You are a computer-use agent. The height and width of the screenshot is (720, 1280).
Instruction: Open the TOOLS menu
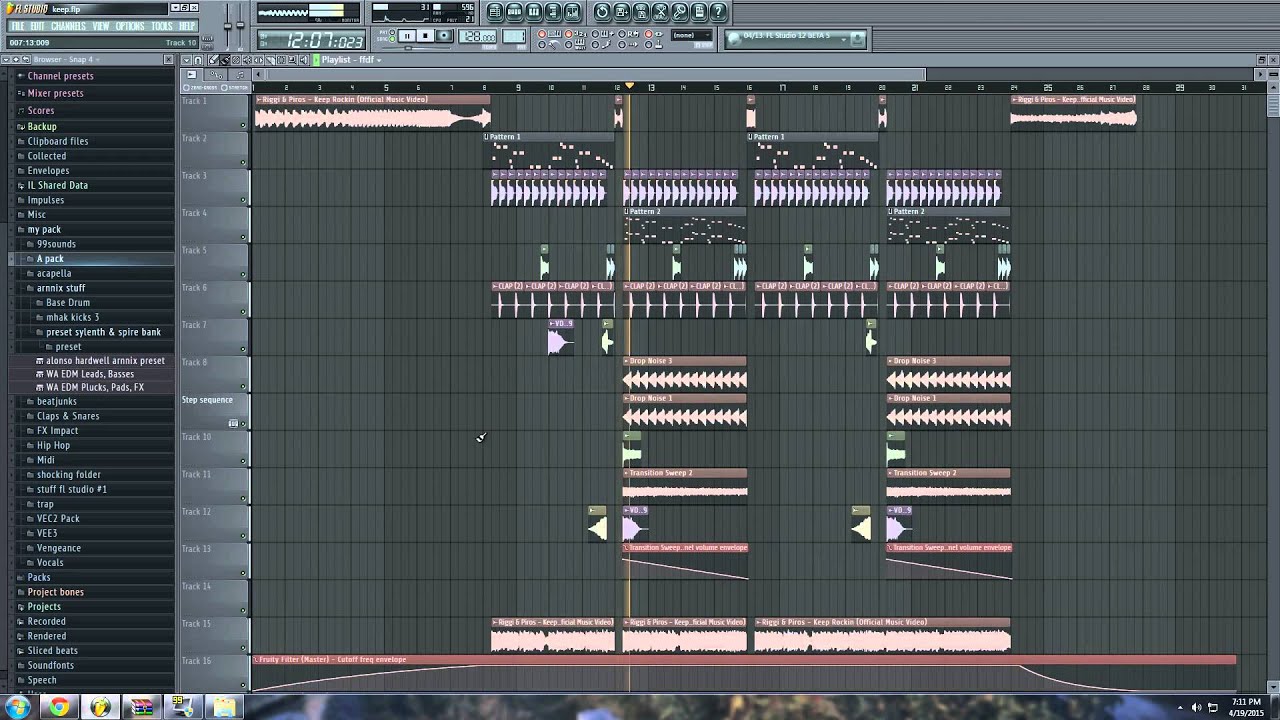pyautogui.click(x=161, y=26)
